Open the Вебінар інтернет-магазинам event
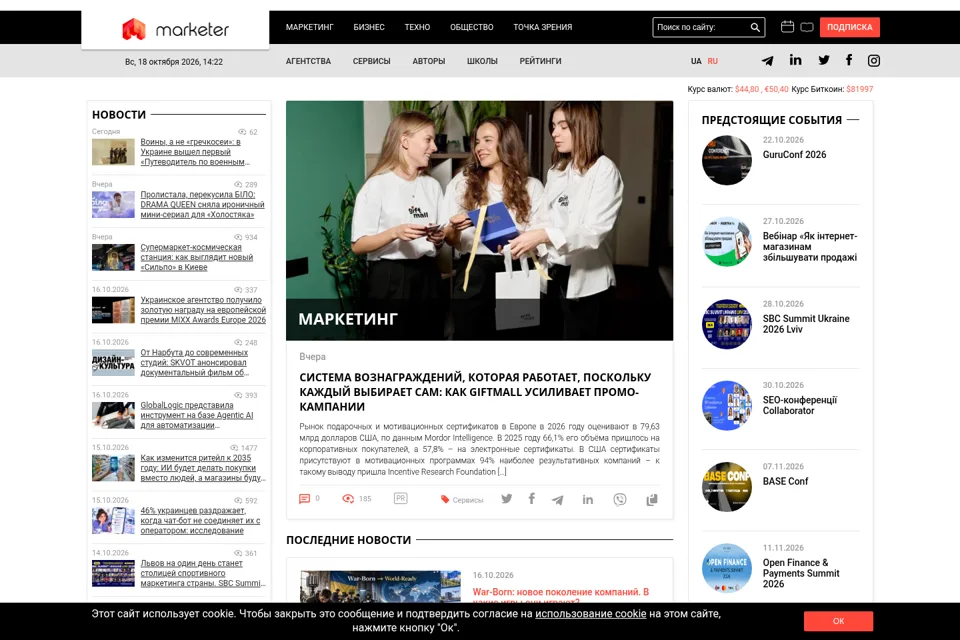This screenshot has width=960, height=640. point(809,247)
